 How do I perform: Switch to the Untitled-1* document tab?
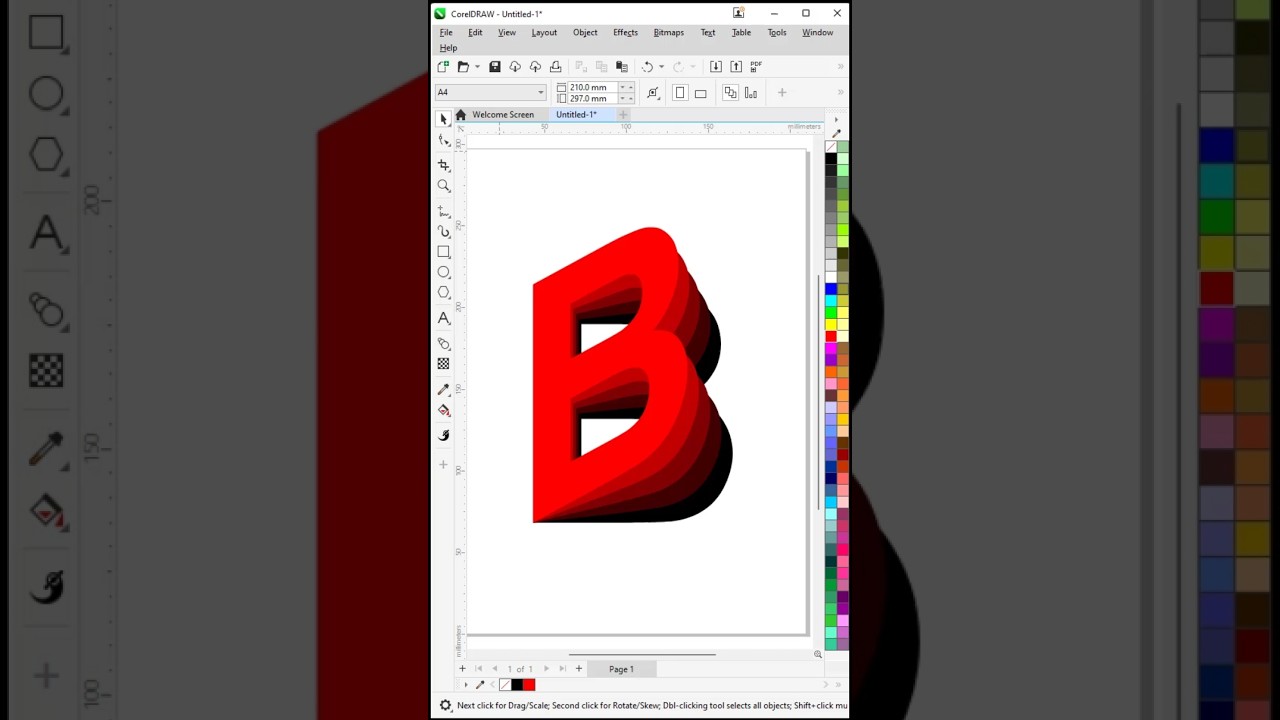577,115
